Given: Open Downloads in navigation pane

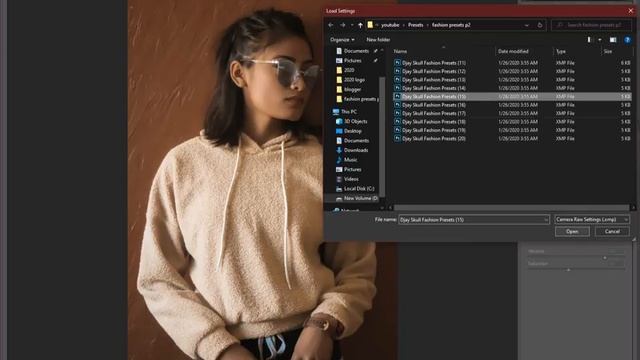Looking at the screenshot, I should point(356,150).
